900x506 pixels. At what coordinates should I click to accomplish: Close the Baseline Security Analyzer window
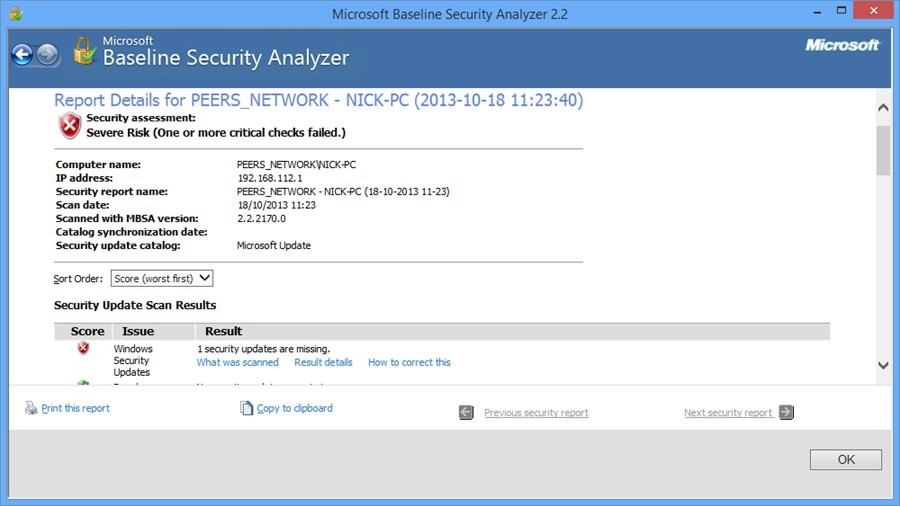pyautogui.click(x=874, y=10)
